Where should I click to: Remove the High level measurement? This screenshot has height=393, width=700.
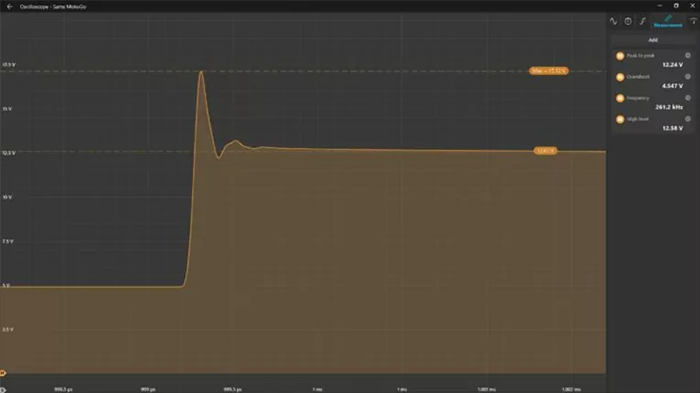pyautogui.click(x=688, y=119)
